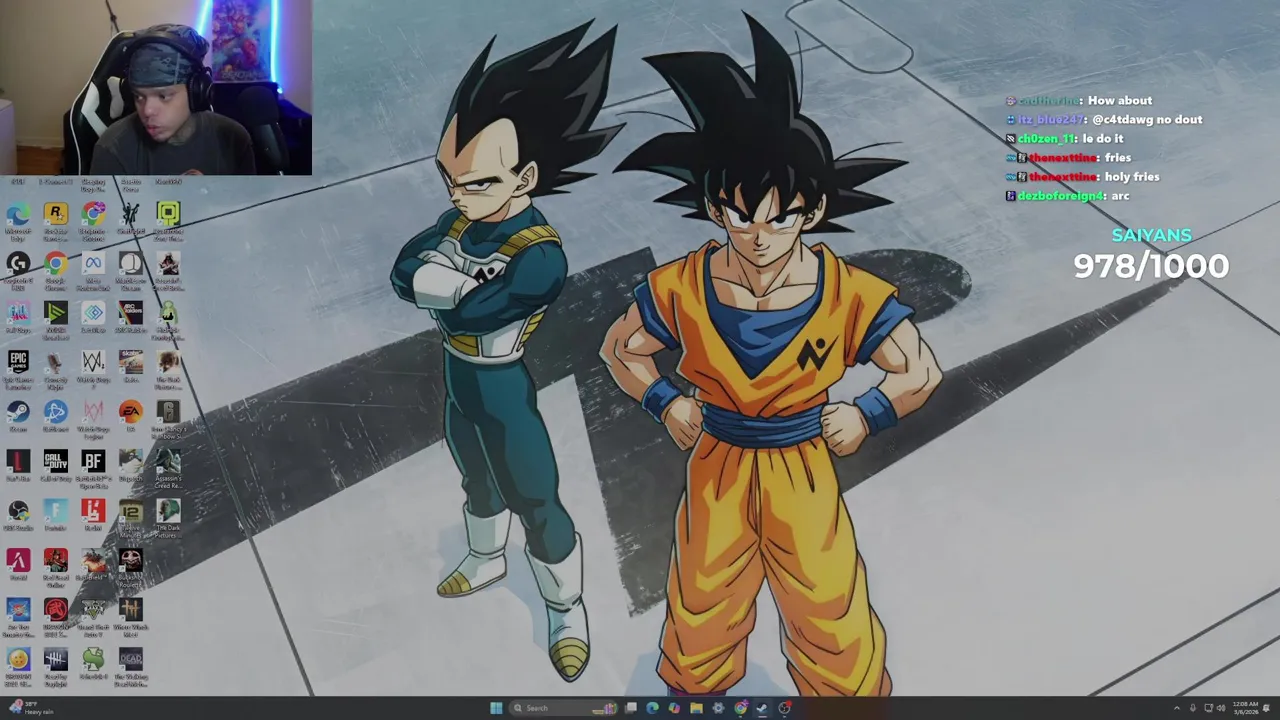Click the streamer webcam overlay

coord(156,87)
